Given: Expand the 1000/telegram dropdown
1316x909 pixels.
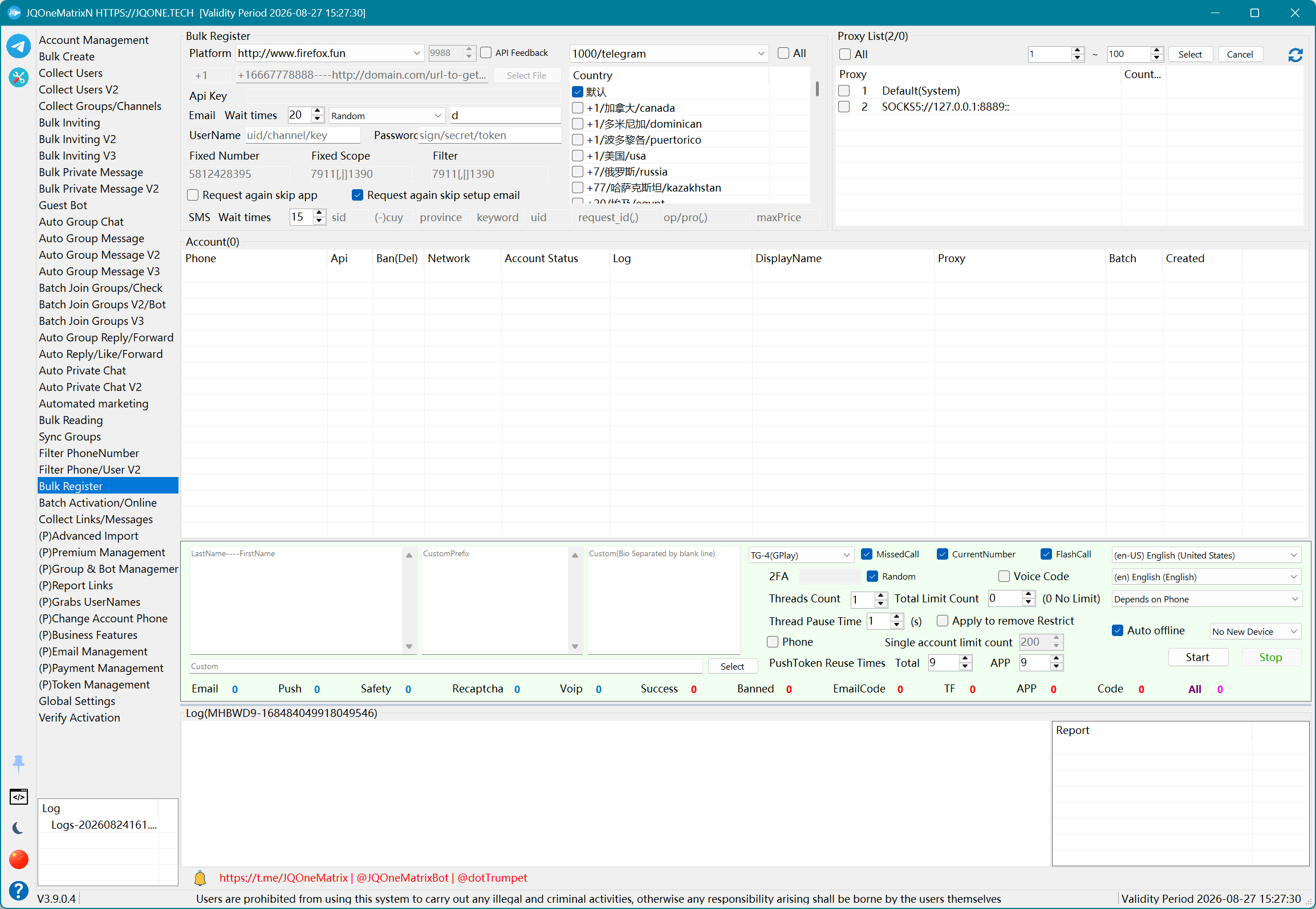Looking at the screenshot, I should (761, 54).
